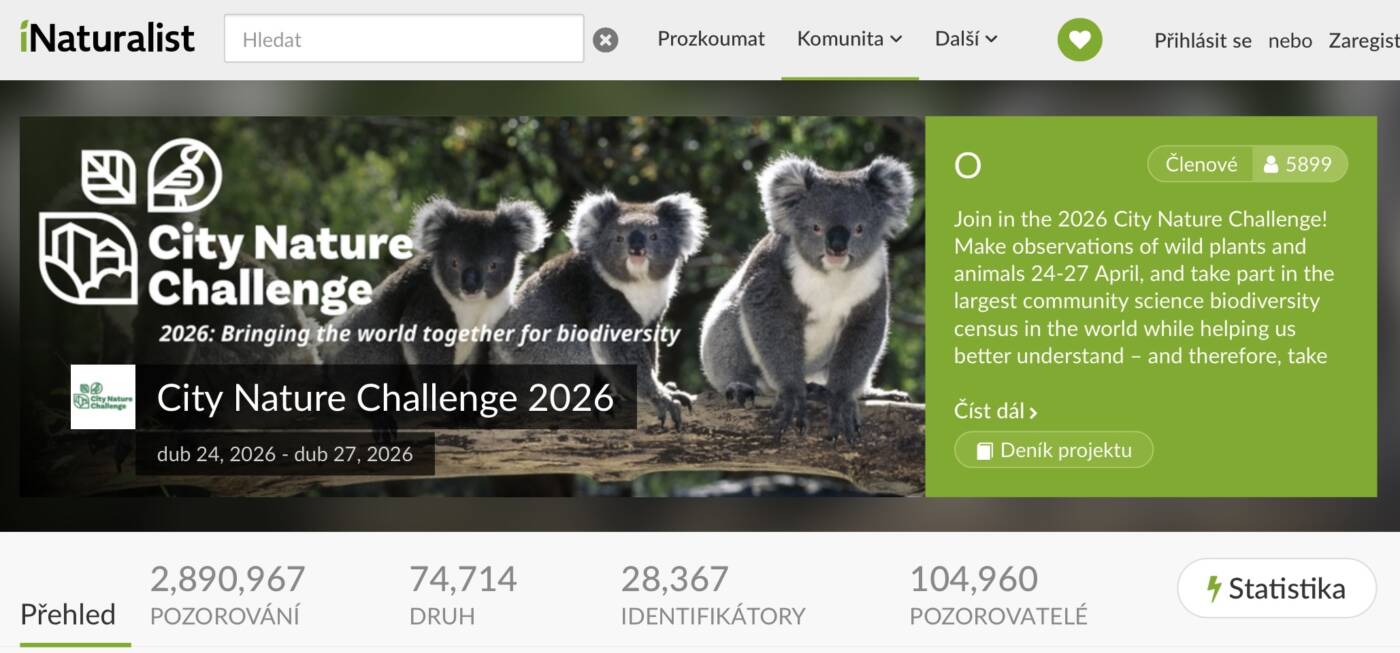Open the 104,960 Pozorovatelé stat
Viewport: 1400px width, 653px height.
click(x=998, y=594)
